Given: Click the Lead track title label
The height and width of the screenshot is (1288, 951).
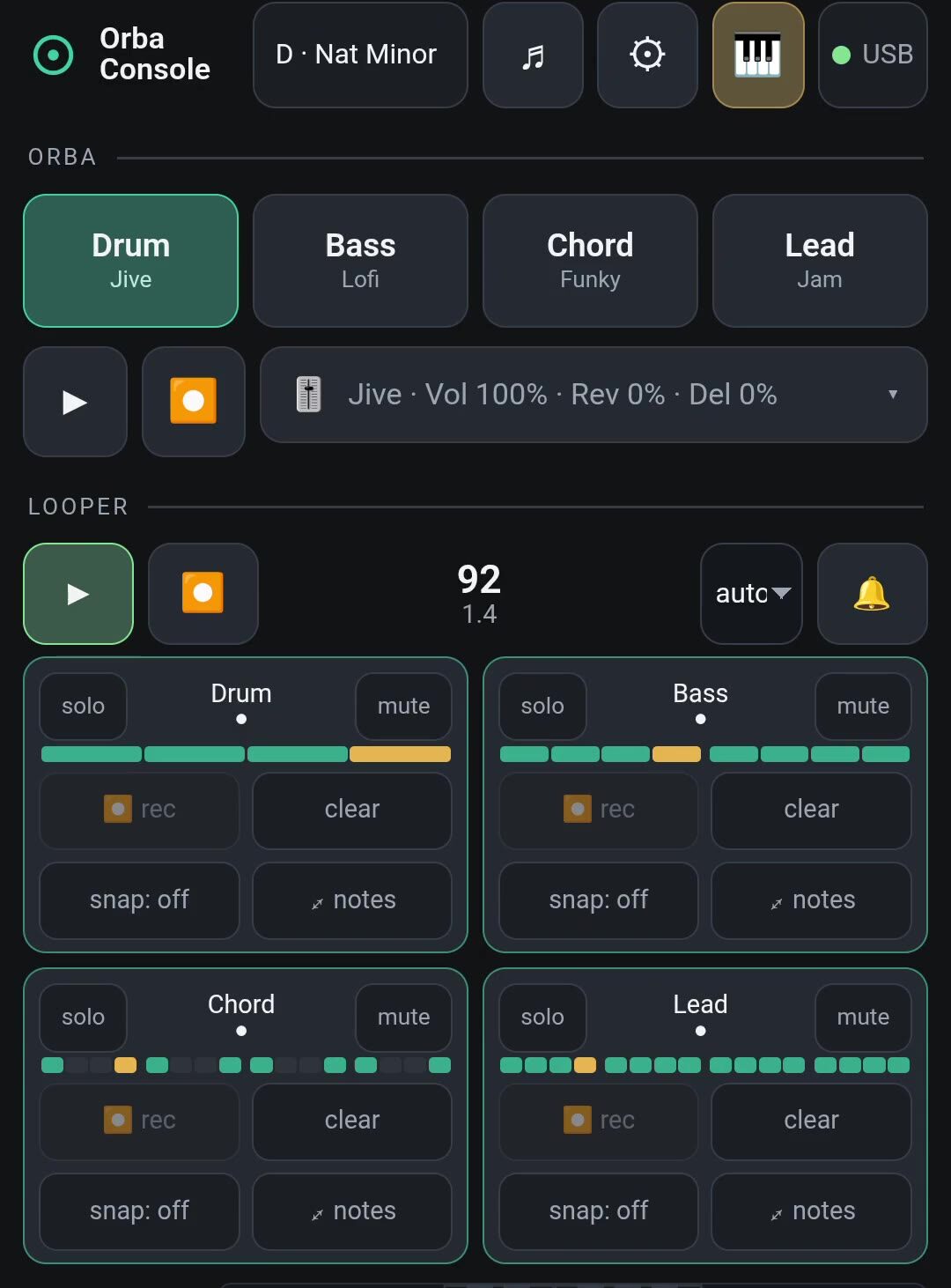Looking at the screenshot, I should 700,1005.
